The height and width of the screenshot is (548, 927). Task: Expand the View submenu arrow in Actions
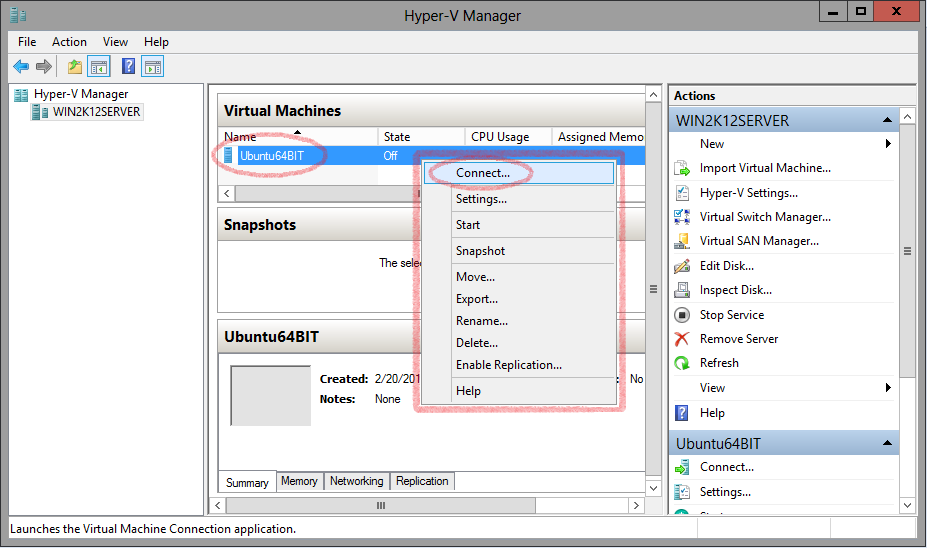click(888, 388)
